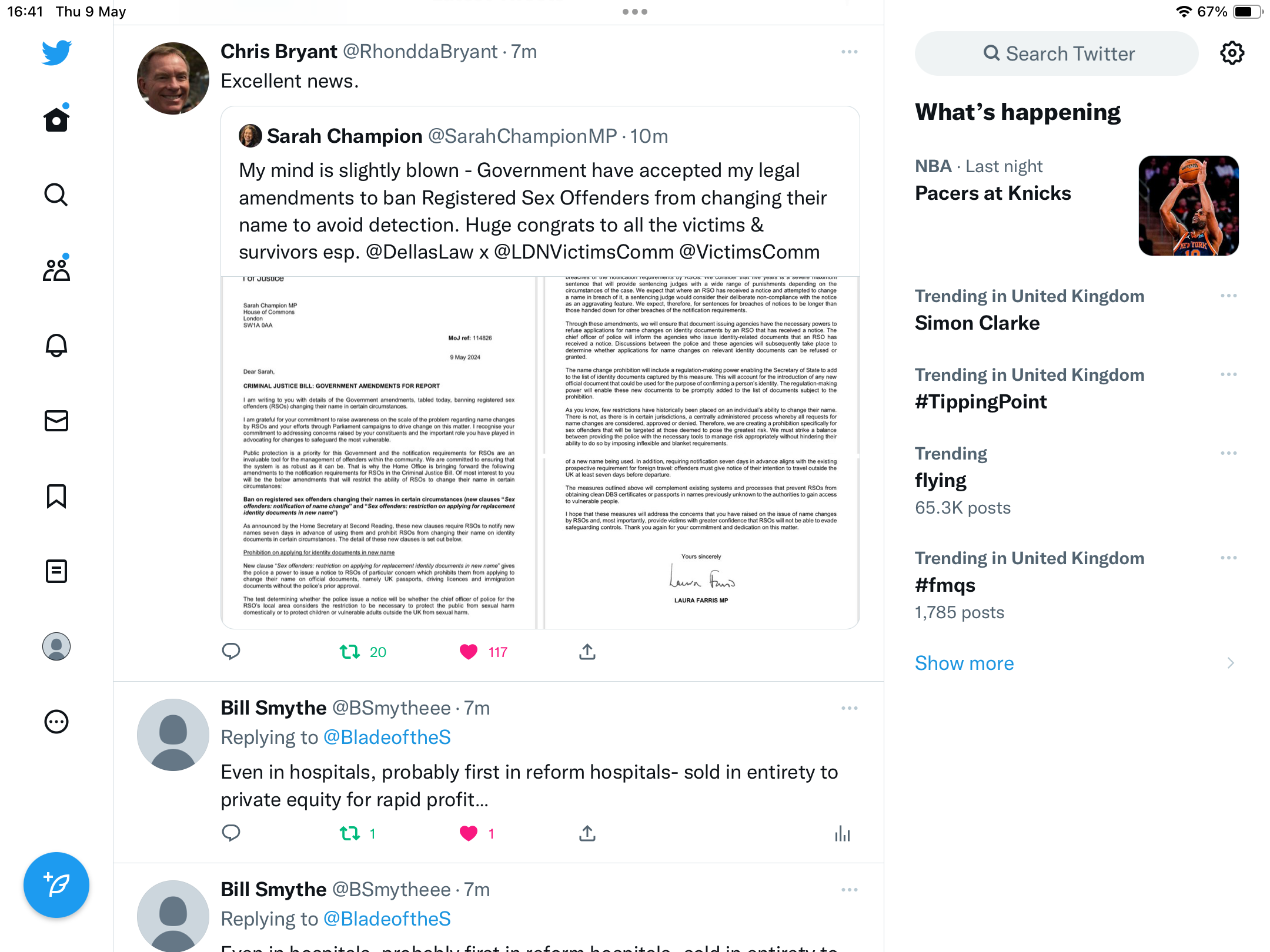1270x952 pixels.
Task: Compose a new tweet with the blue feather button
Action: [x=56, y=885]
